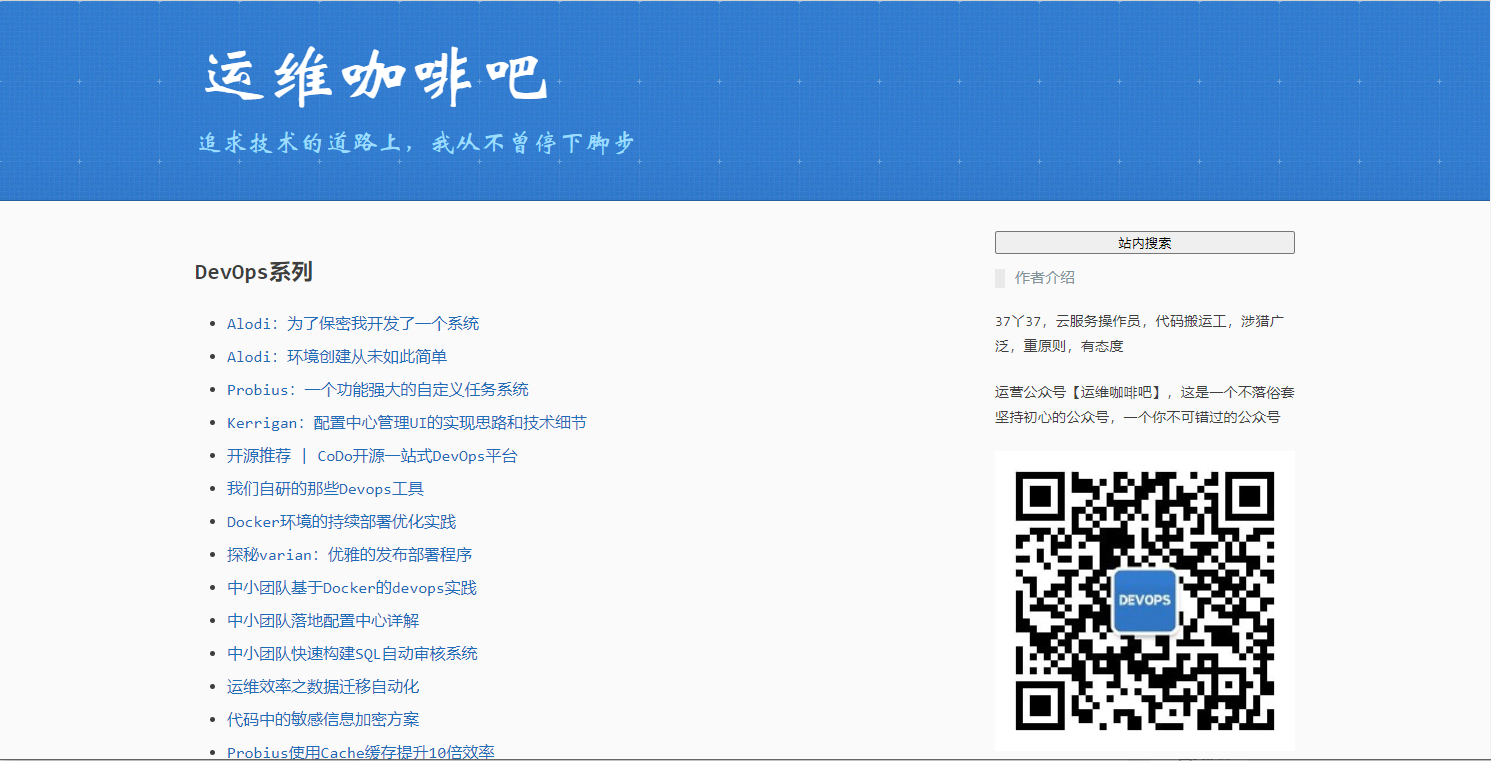Click the 运维咖啡吧 site title logo
Image resolution: width=1491 pixels, height=761 pixels.
tap(376, 79)
